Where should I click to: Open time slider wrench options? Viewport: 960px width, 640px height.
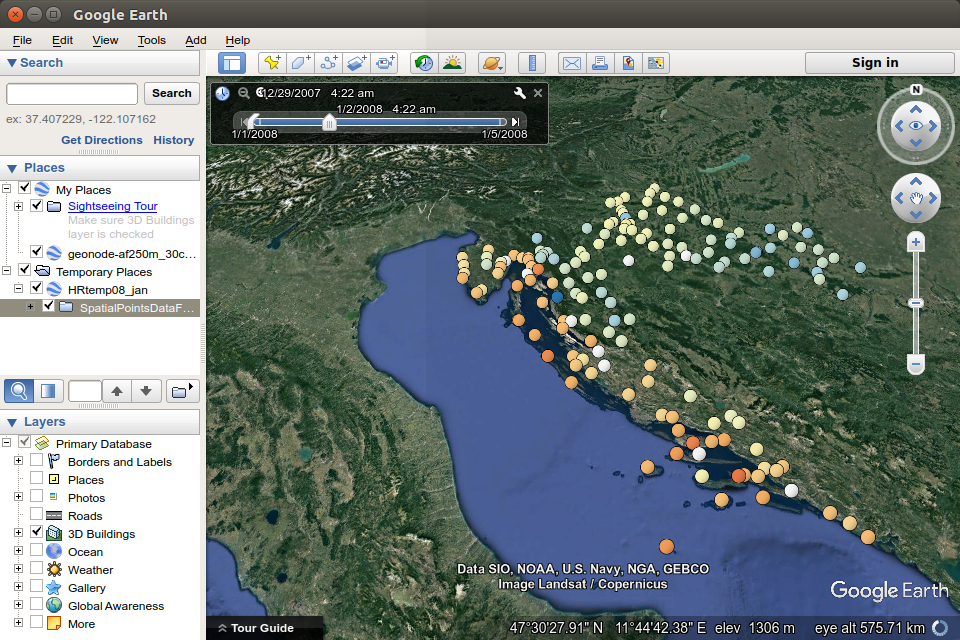point(519,93)
